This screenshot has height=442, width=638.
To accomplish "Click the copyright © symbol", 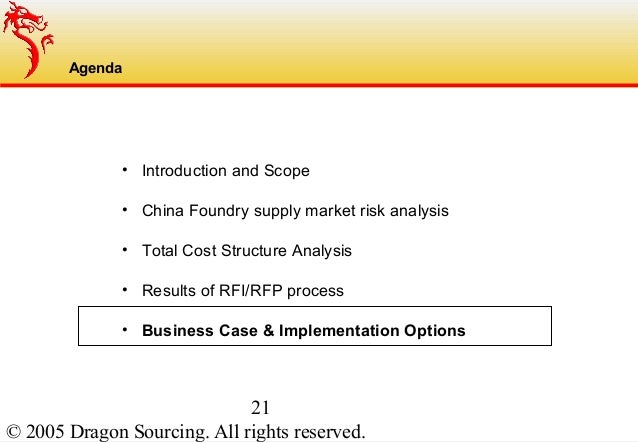I will coord(14,432).
